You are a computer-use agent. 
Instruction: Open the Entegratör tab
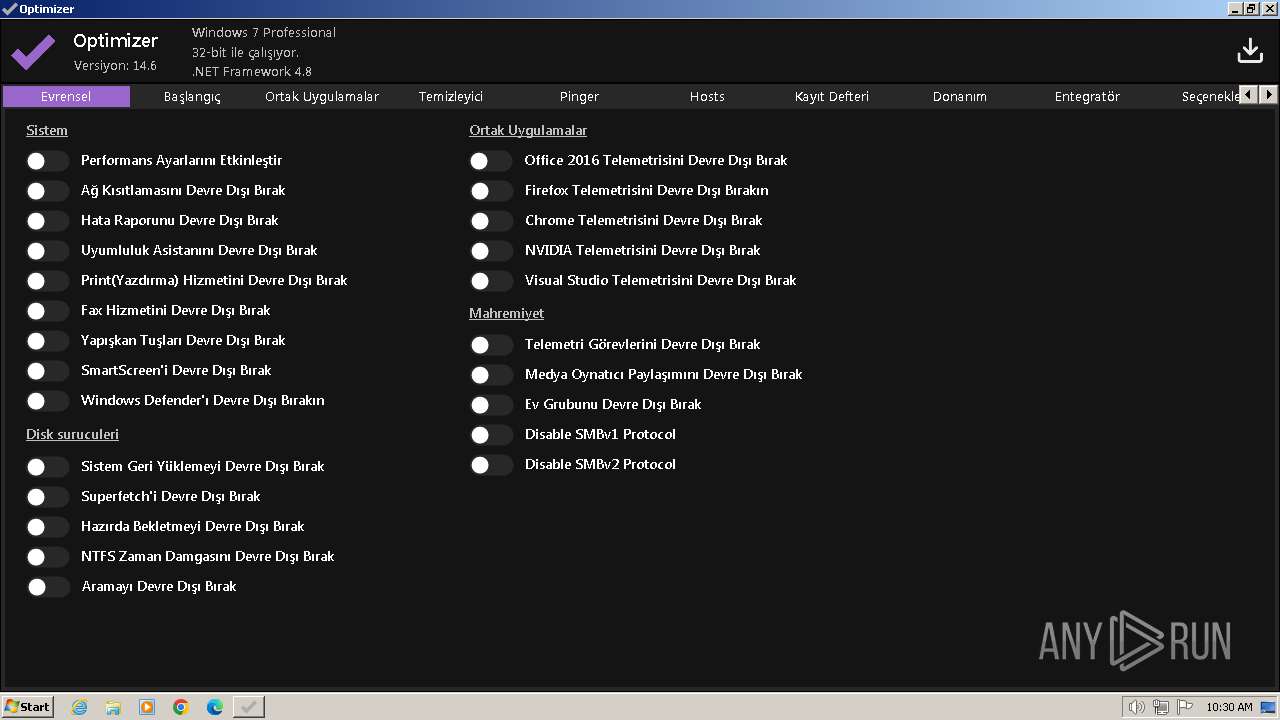(x=1087, y=96)
